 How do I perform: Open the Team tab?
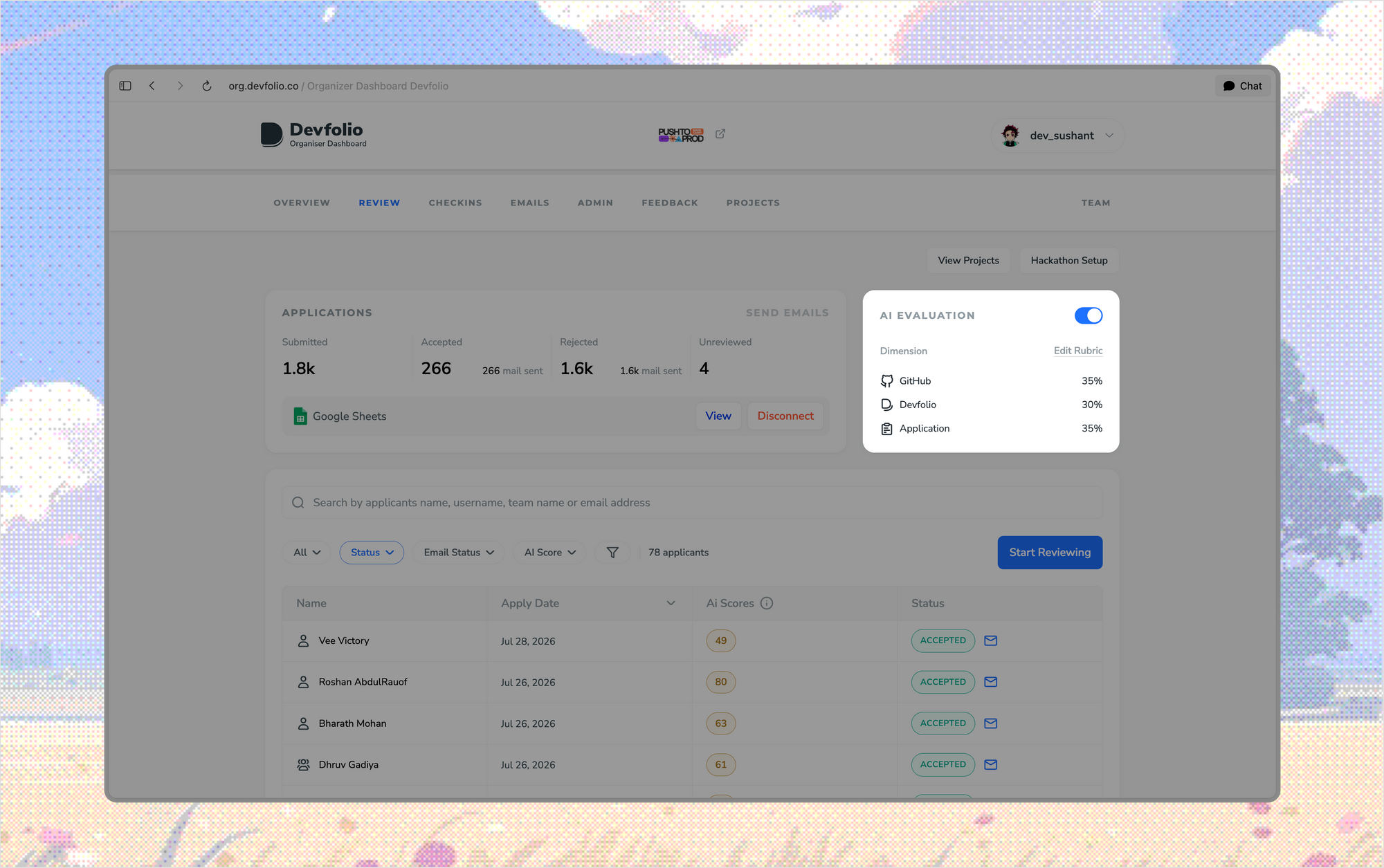[x=1096, y=203]
